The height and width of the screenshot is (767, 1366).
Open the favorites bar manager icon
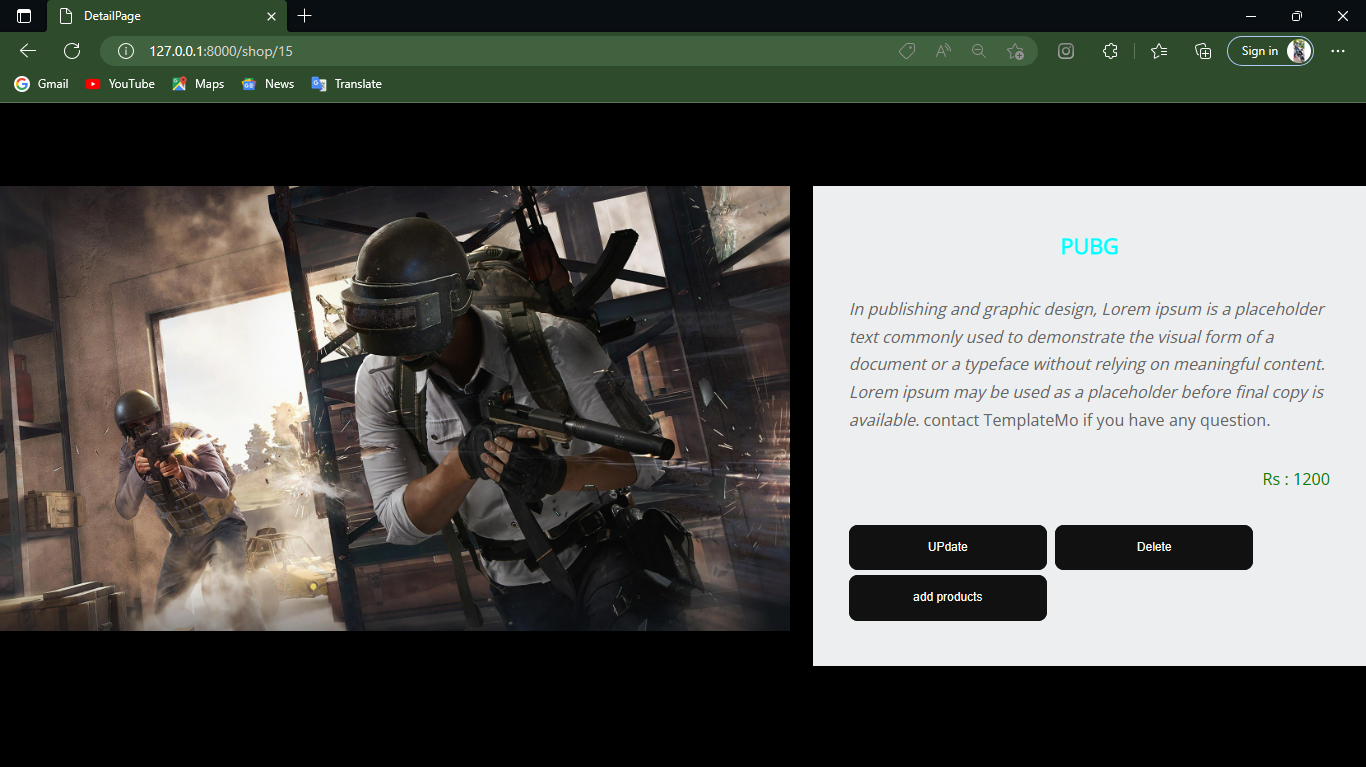point(1158,51)
